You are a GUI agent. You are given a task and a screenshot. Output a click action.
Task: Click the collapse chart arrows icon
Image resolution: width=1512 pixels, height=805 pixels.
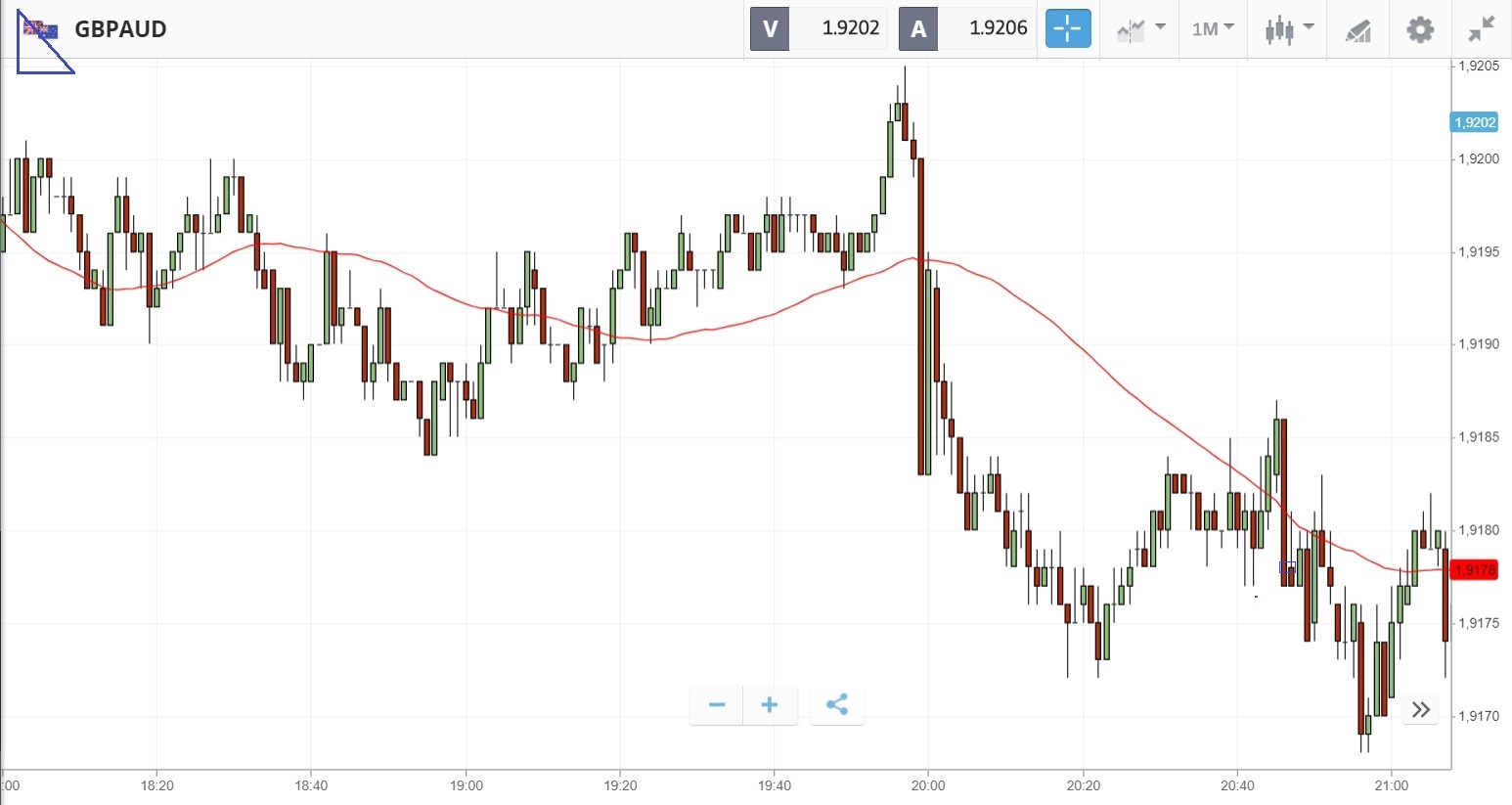pos(1482,29)
